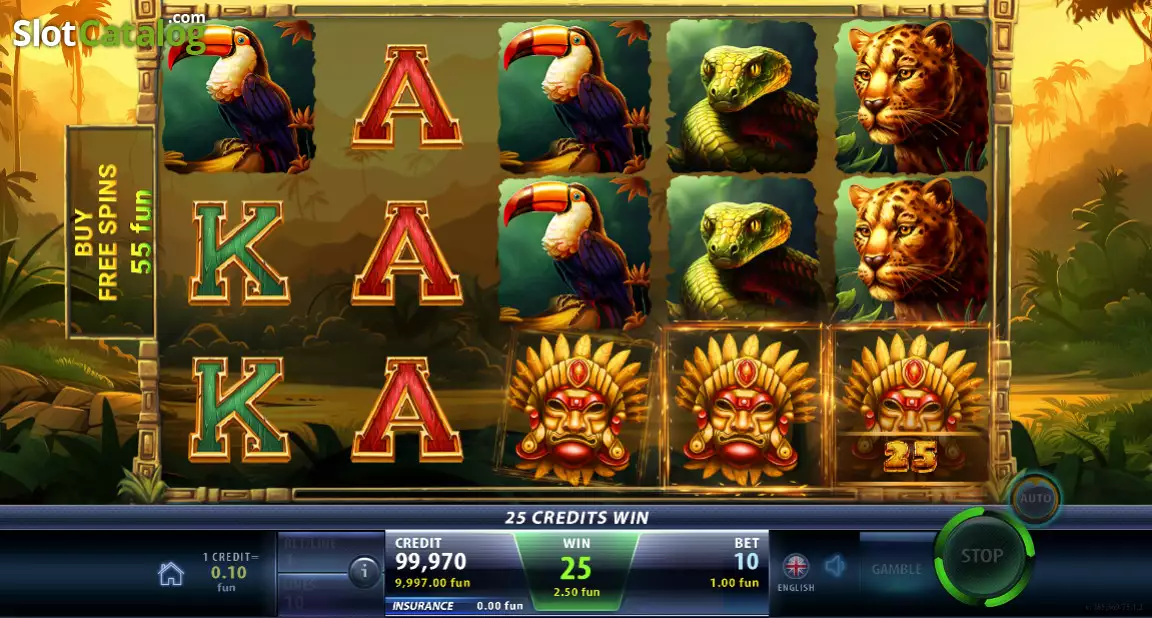Toggle the AUTO spin button
Viewport: 1152px width, 618px height.
[1036, 498]
